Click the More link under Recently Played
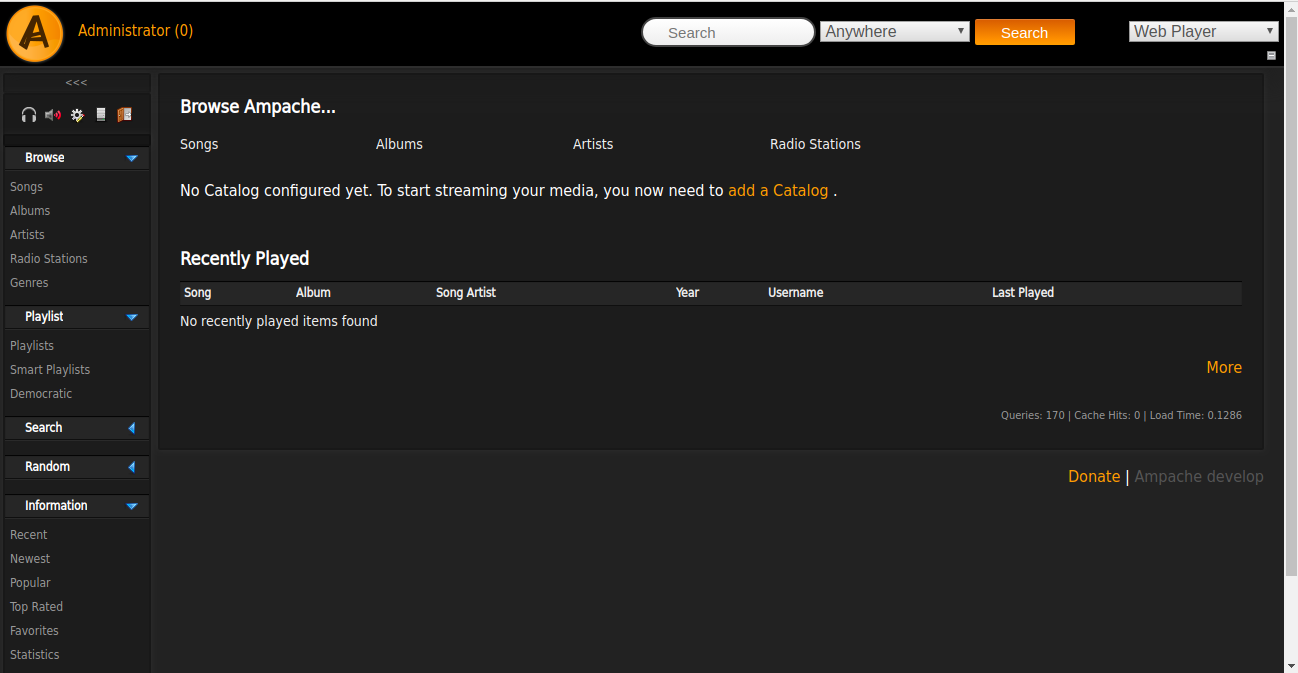 pos(1224,367)
